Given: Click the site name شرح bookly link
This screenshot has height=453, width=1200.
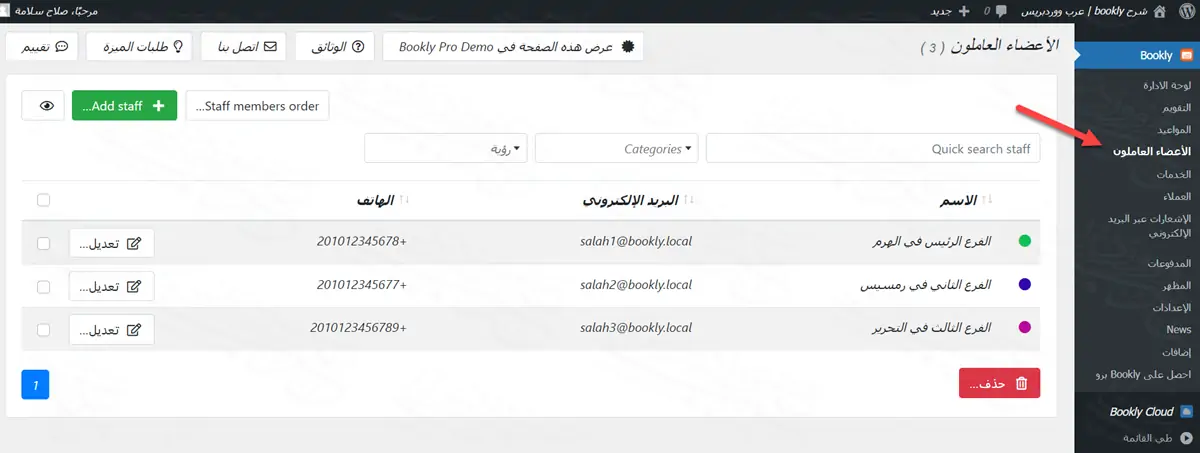Looking at the screenshot, I should pos(1085,11).
